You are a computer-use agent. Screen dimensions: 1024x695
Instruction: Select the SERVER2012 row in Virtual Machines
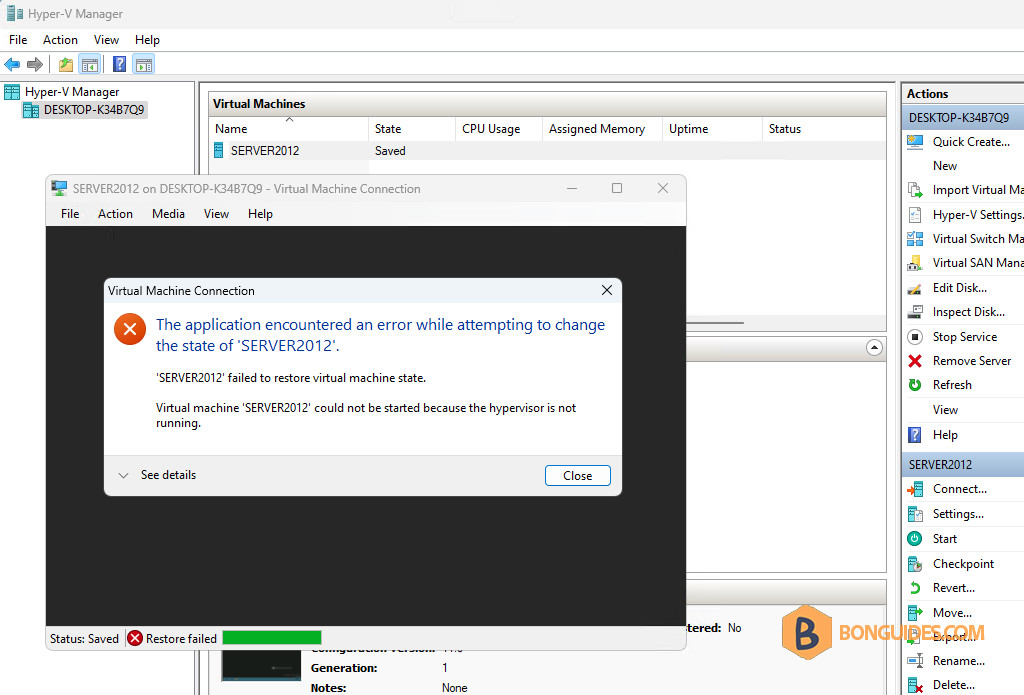coord(547,151)
